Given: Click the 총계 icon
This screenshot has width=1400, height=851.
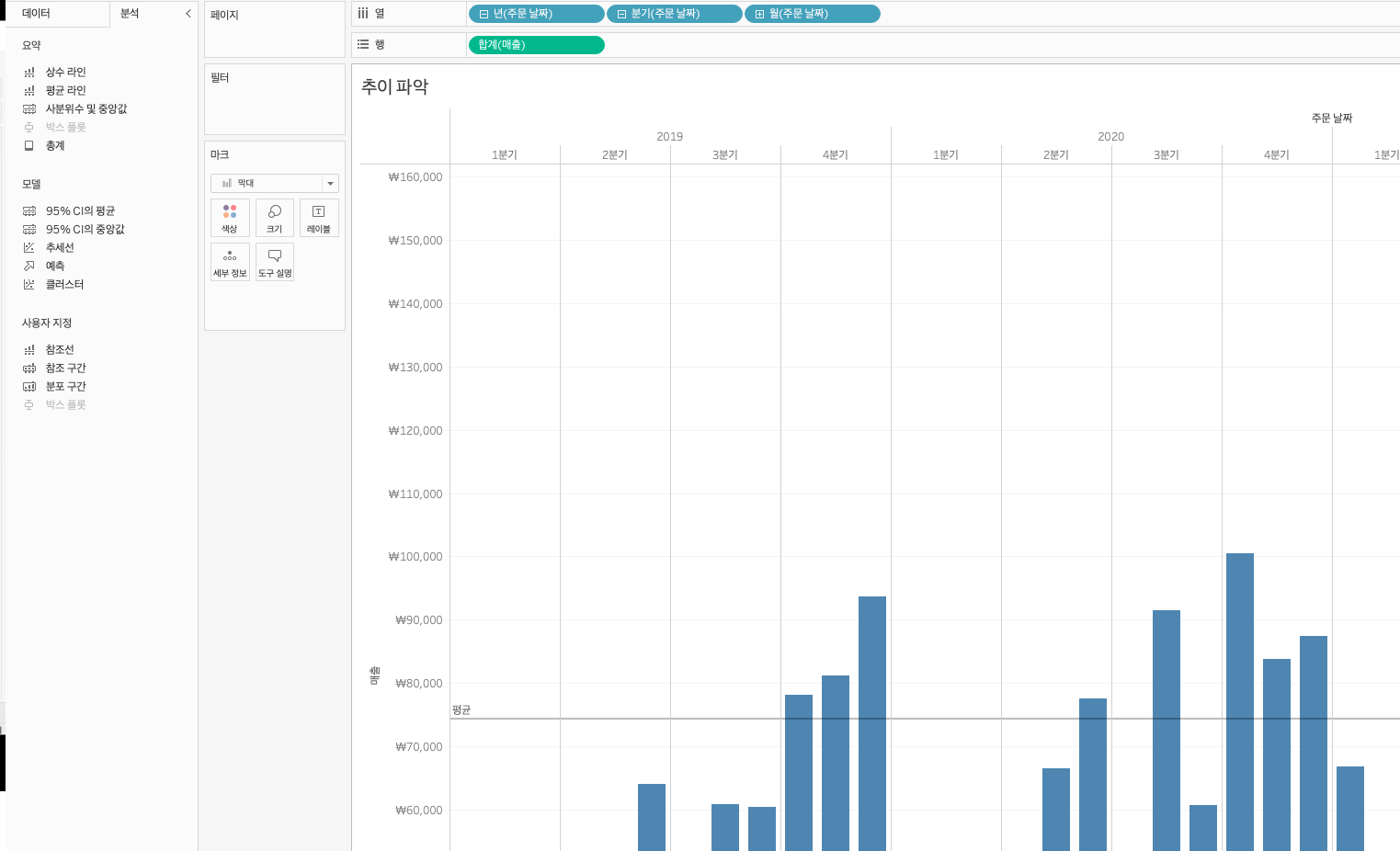Looking at the screenshot, I should (29, 145).
